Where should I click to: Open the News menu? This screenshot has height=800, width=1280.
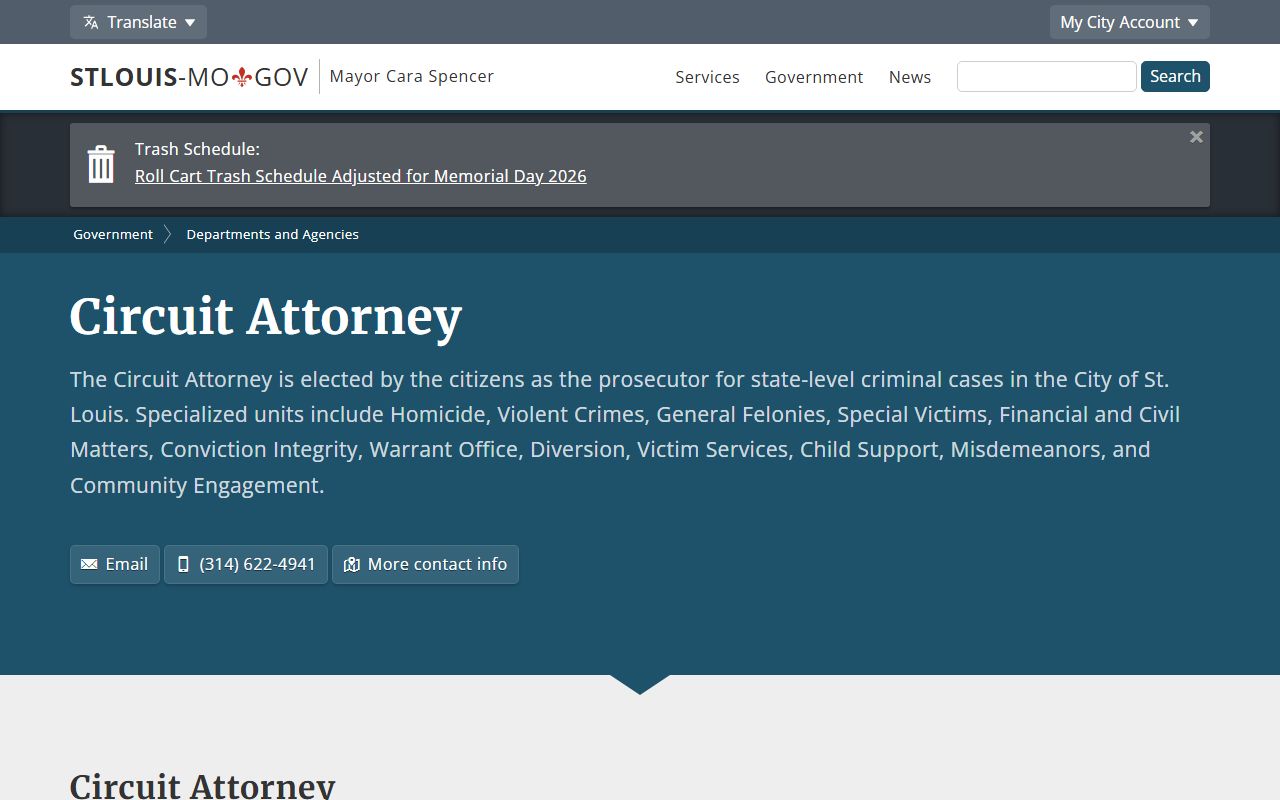click(910, 77)
